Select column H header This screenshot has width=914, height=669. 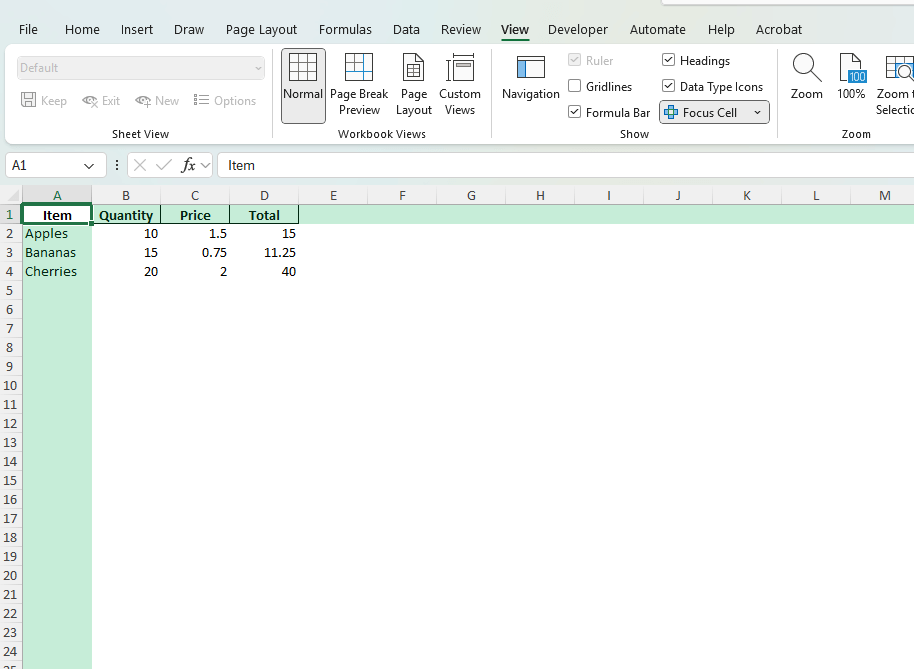[x=540, y=196]
